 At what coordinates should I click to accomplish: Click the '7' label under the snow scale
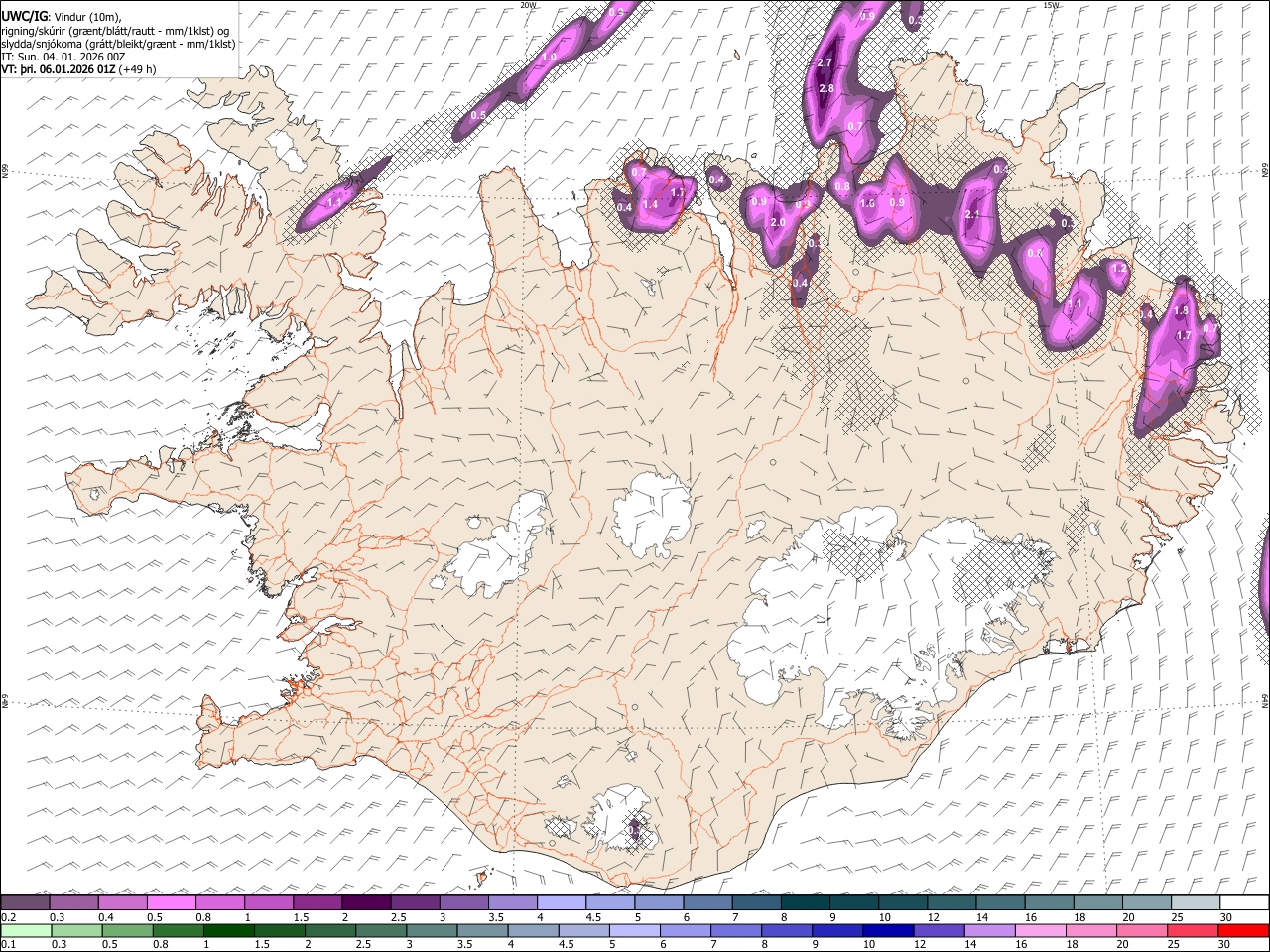tap(735, 917)
